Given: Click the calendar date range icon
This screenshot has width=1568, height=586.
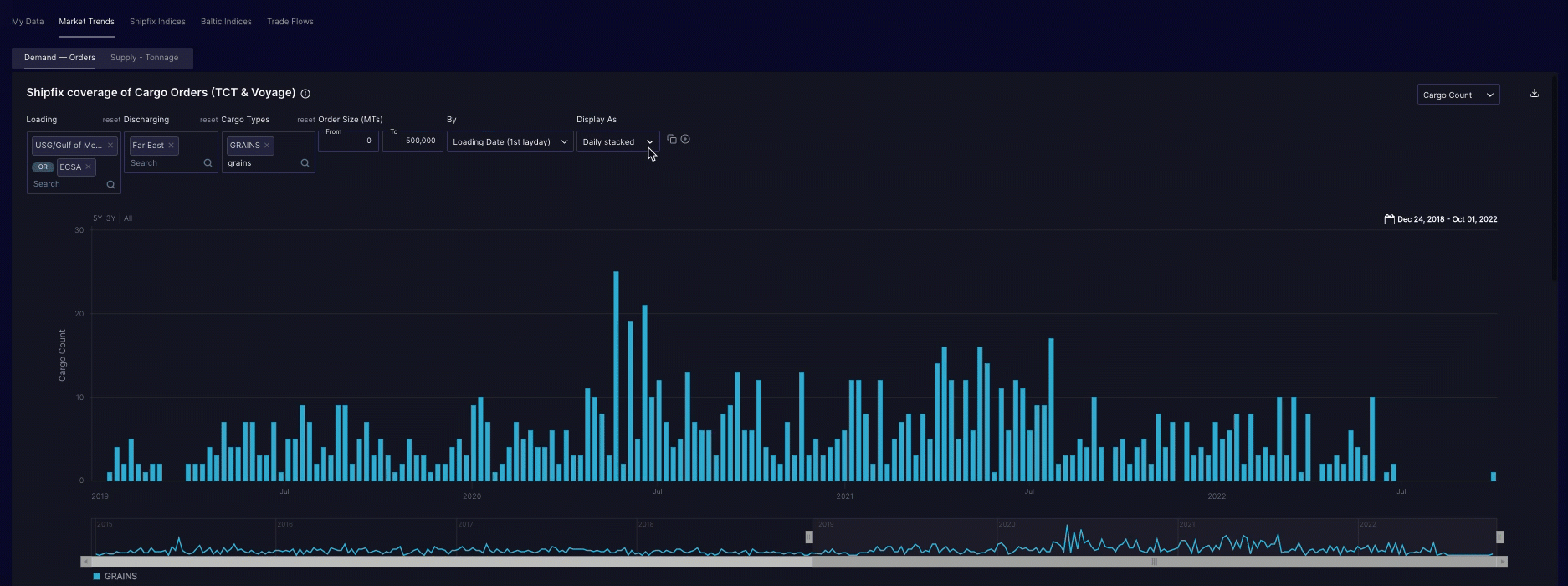Looking at the screenshot, I should [1389, 219].
